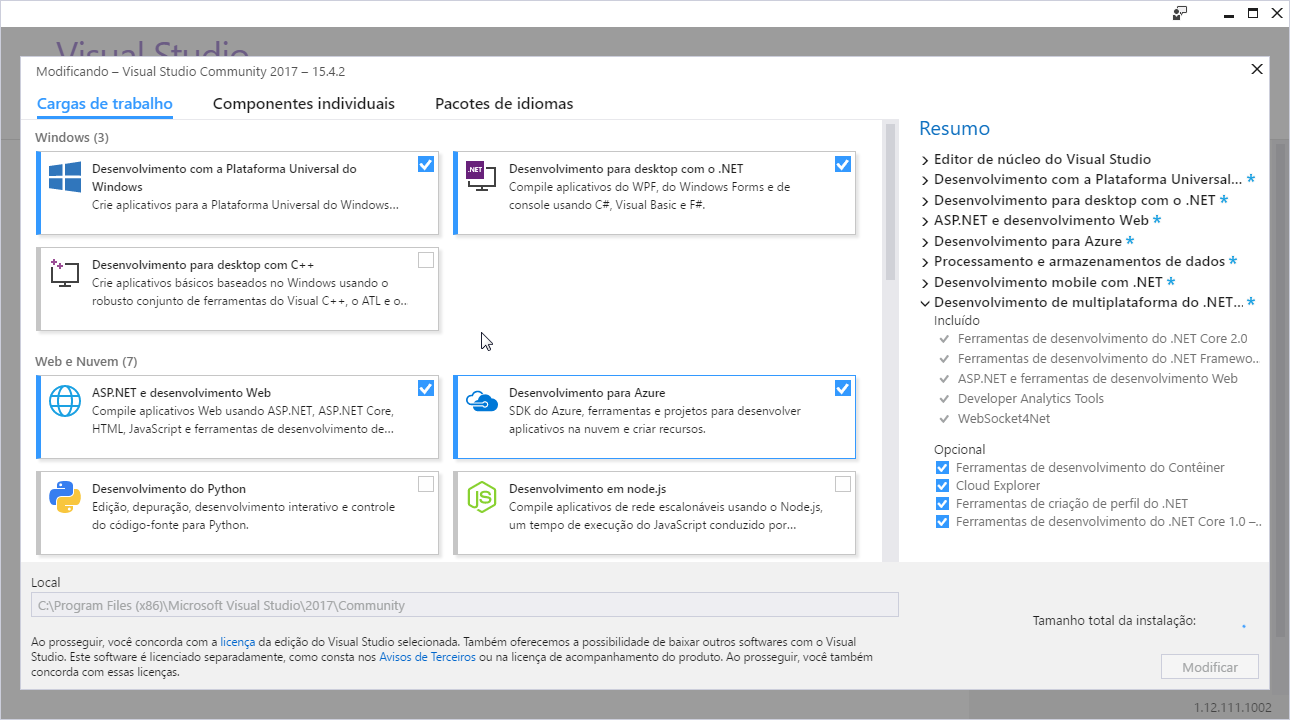The height and width of the screenshot is (720, 1290).
Task: Expand ASP.NET e desenvolvimento Web summary
Action: (x=925, y=221)
